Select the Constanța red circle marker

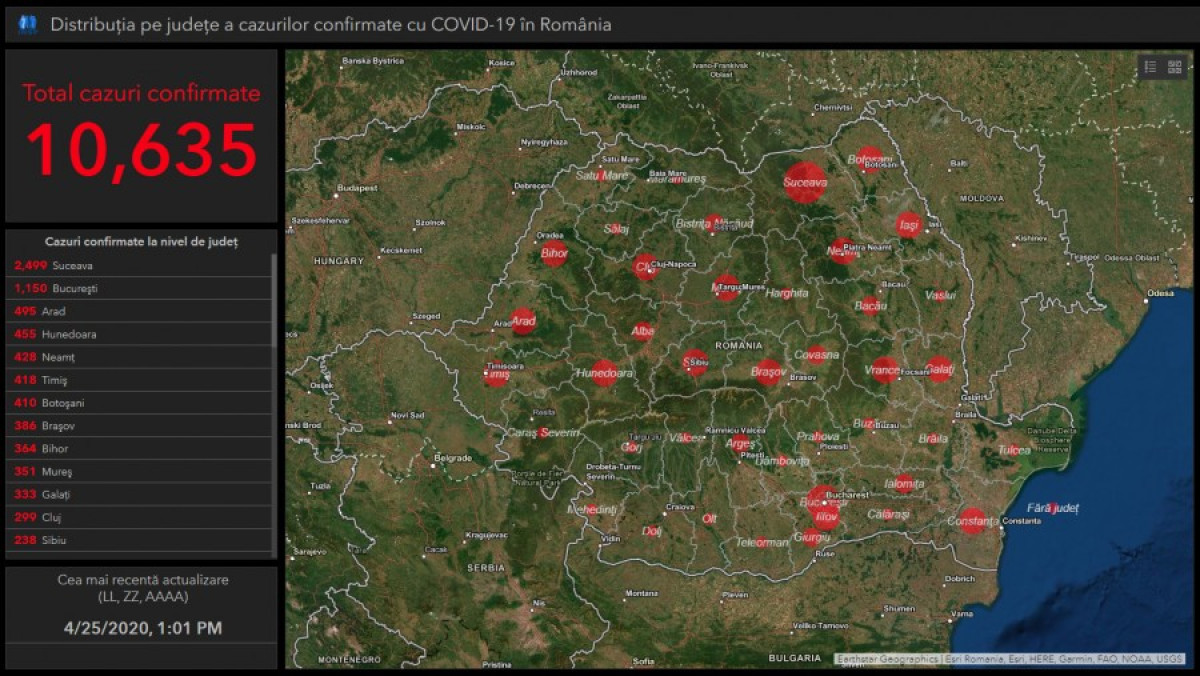click(972, 521)
